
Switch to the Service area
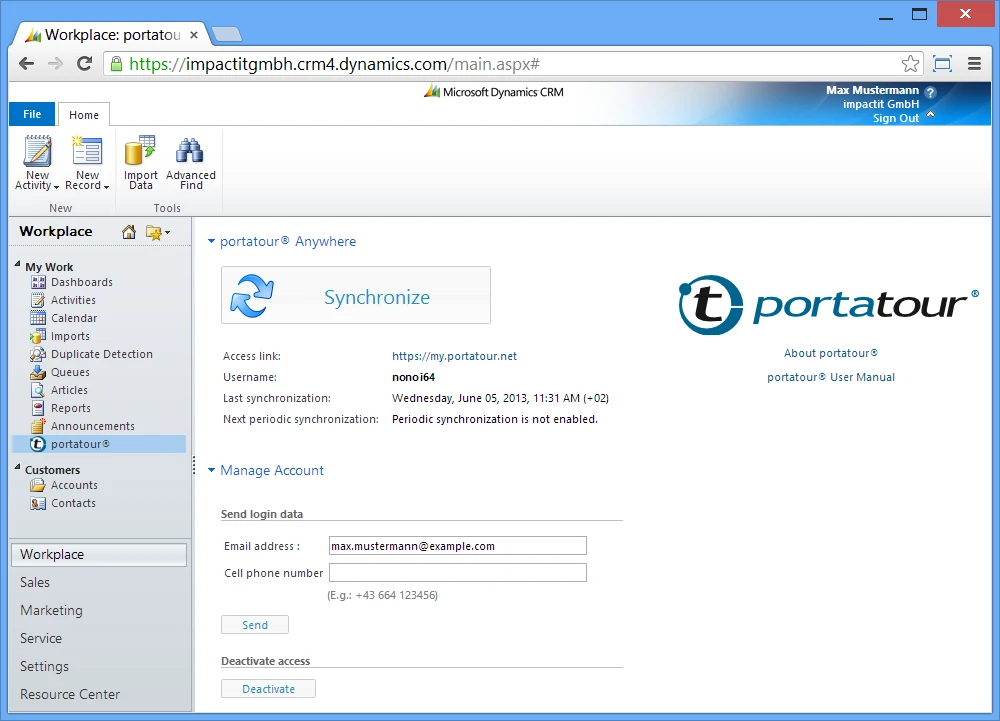41,638
